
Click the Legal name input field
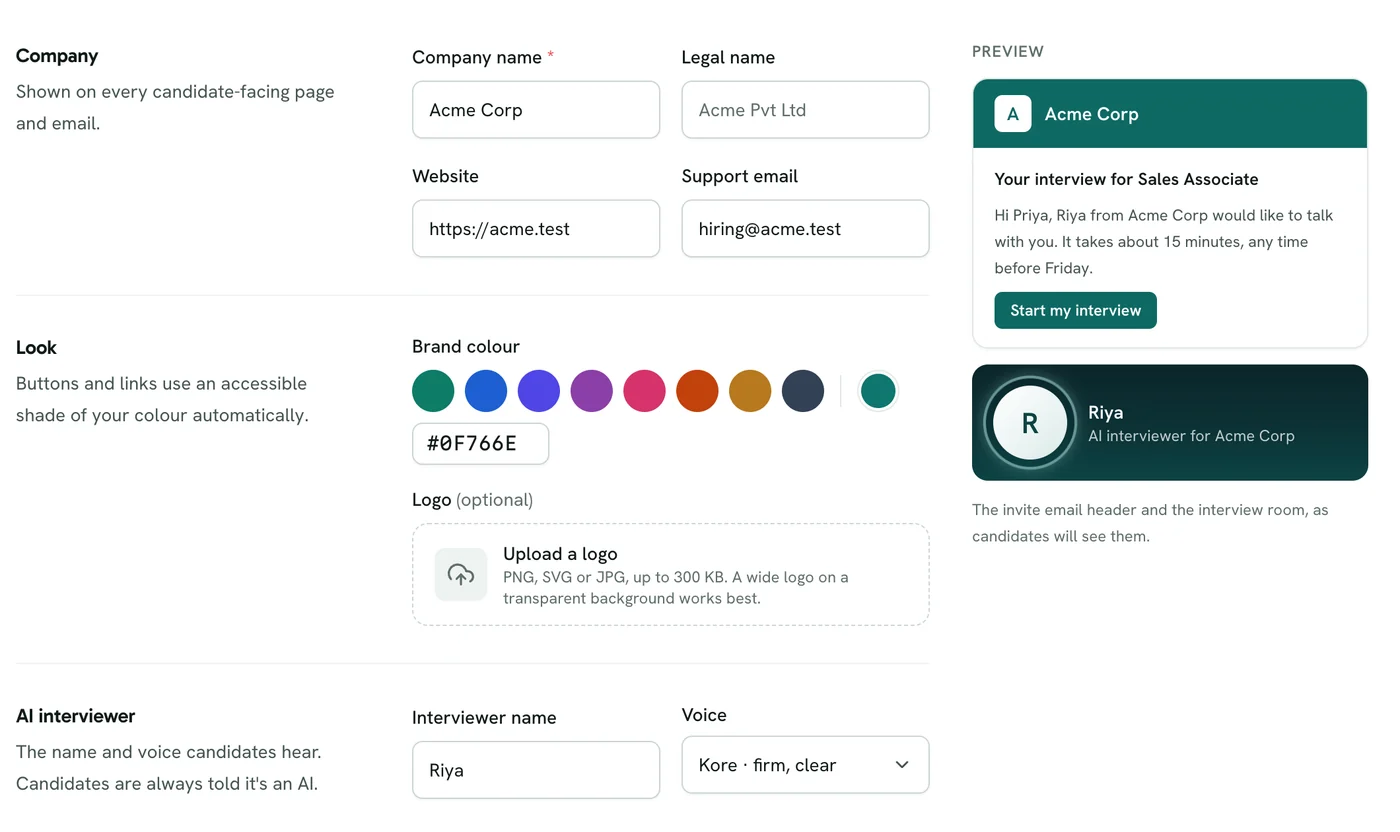[805, 110]
